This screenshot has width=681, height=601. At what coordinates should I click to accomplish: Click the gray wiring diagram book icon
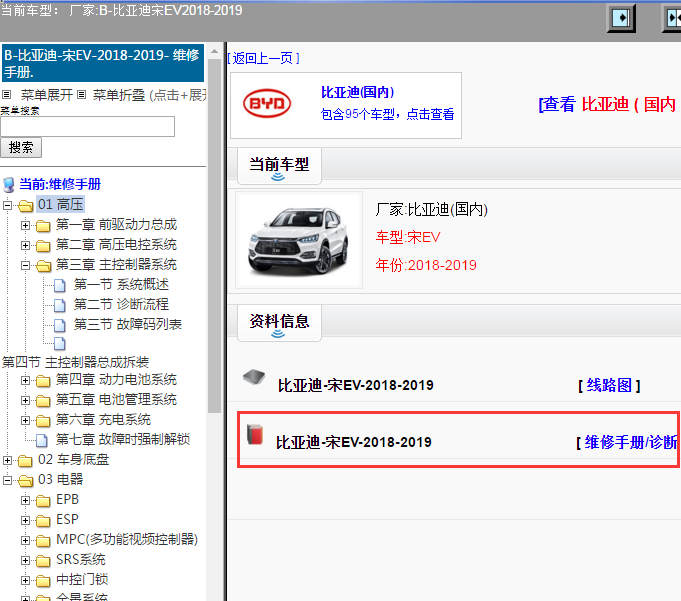tap(254, 376)
